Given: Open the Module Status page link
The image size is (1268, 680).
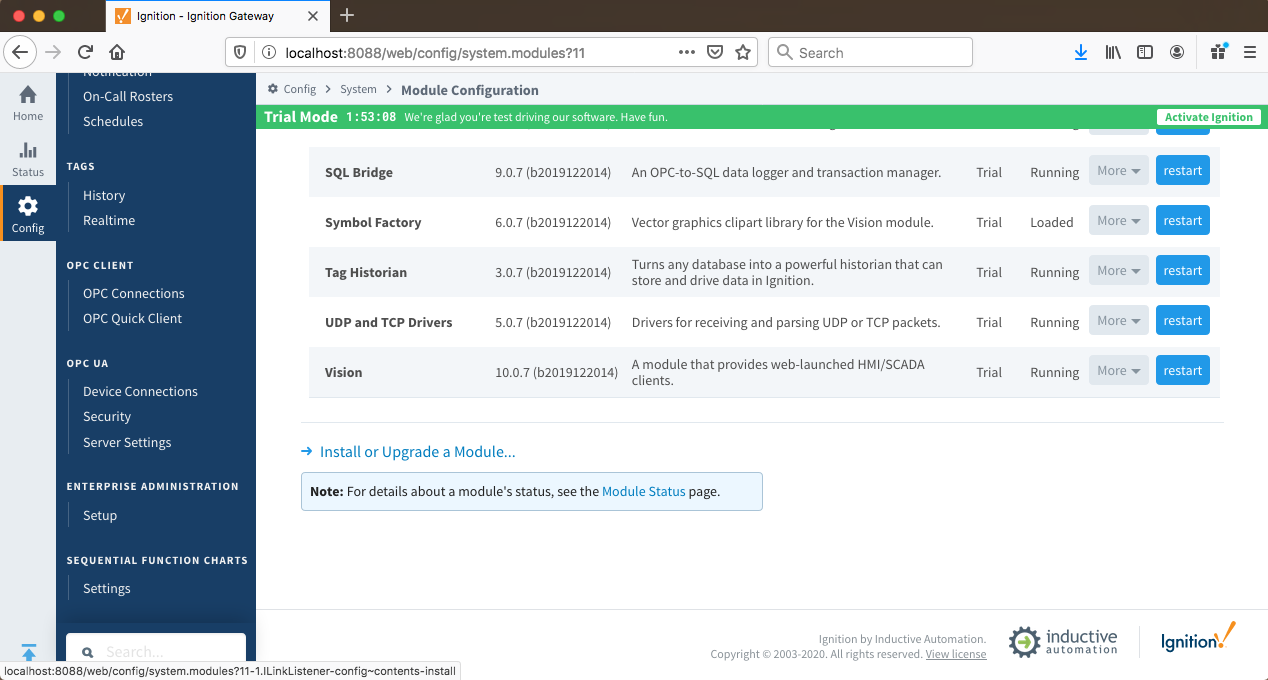Looking at the screenshot, I should click(x=644, y=492).
